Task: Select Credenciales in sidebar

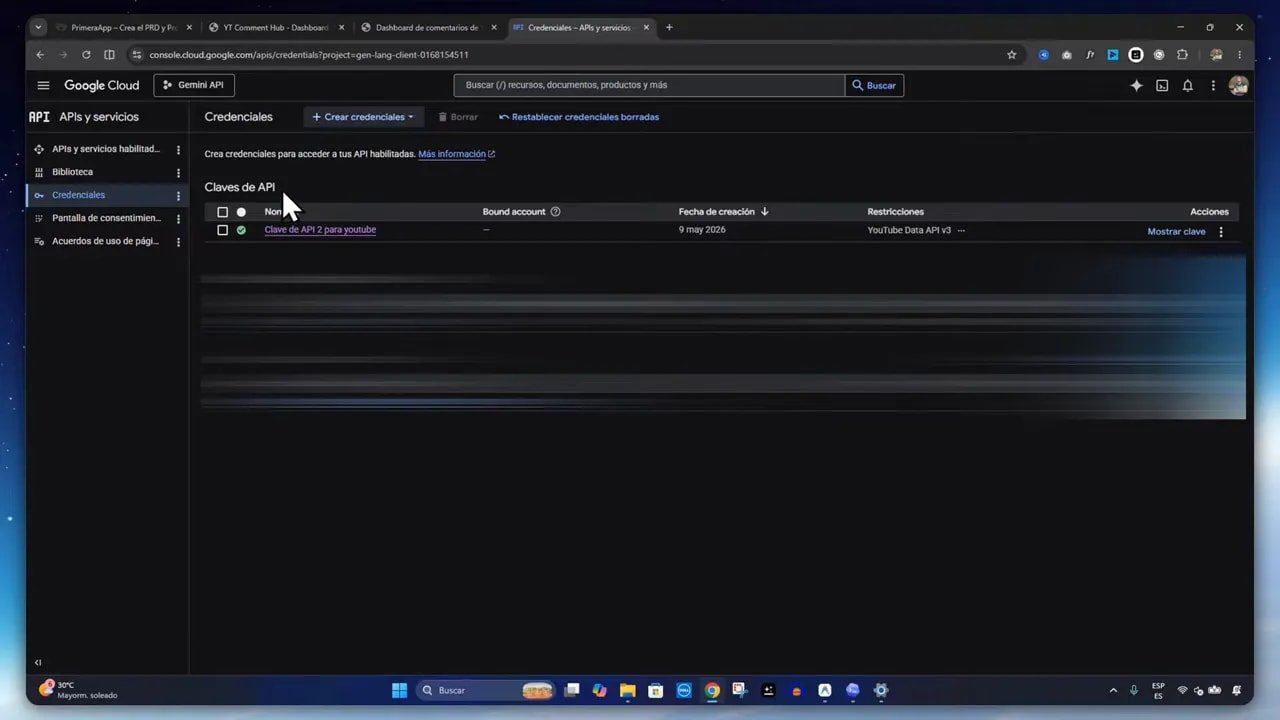Action: coord(78,195)
